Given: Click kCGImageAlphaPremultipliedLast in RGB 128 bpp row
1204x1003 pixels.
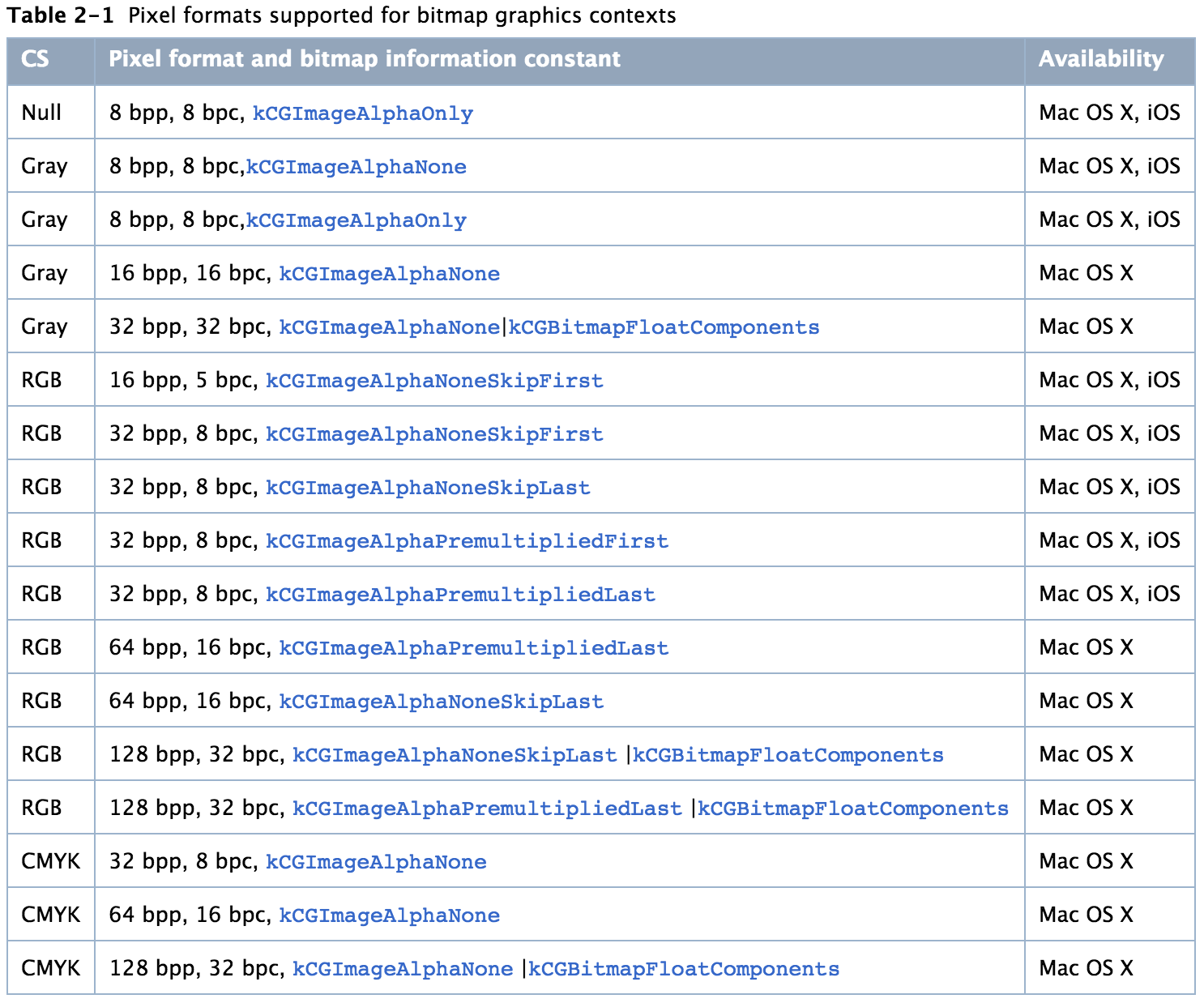Looking at the screenshot, I should pos(487,809).
